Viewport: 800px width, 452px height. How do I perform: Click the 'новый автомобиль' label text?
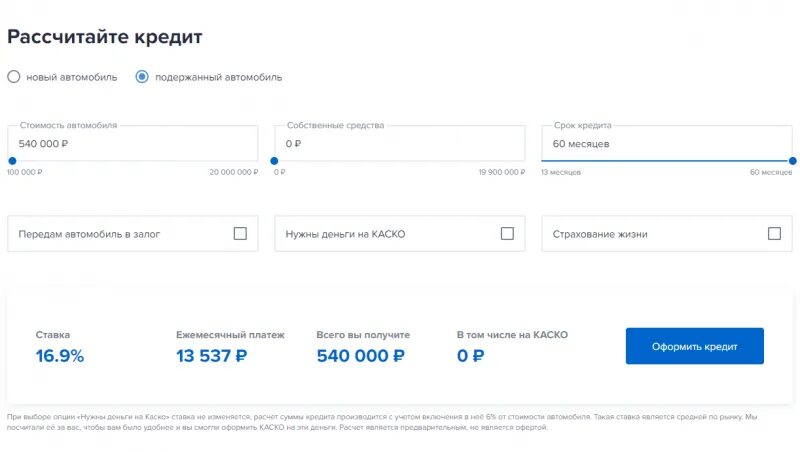71,78
